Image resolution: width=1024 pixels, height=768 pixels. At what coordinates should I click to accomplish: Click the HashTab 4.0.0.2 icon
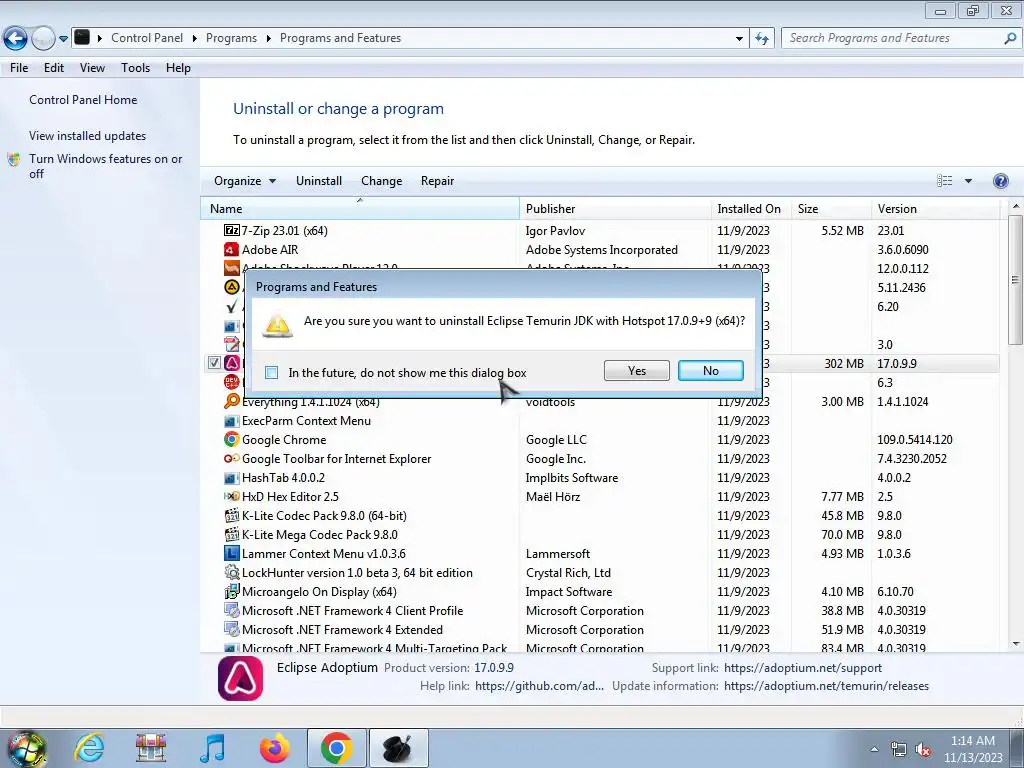pyautogui.click(x=231, y=478)
